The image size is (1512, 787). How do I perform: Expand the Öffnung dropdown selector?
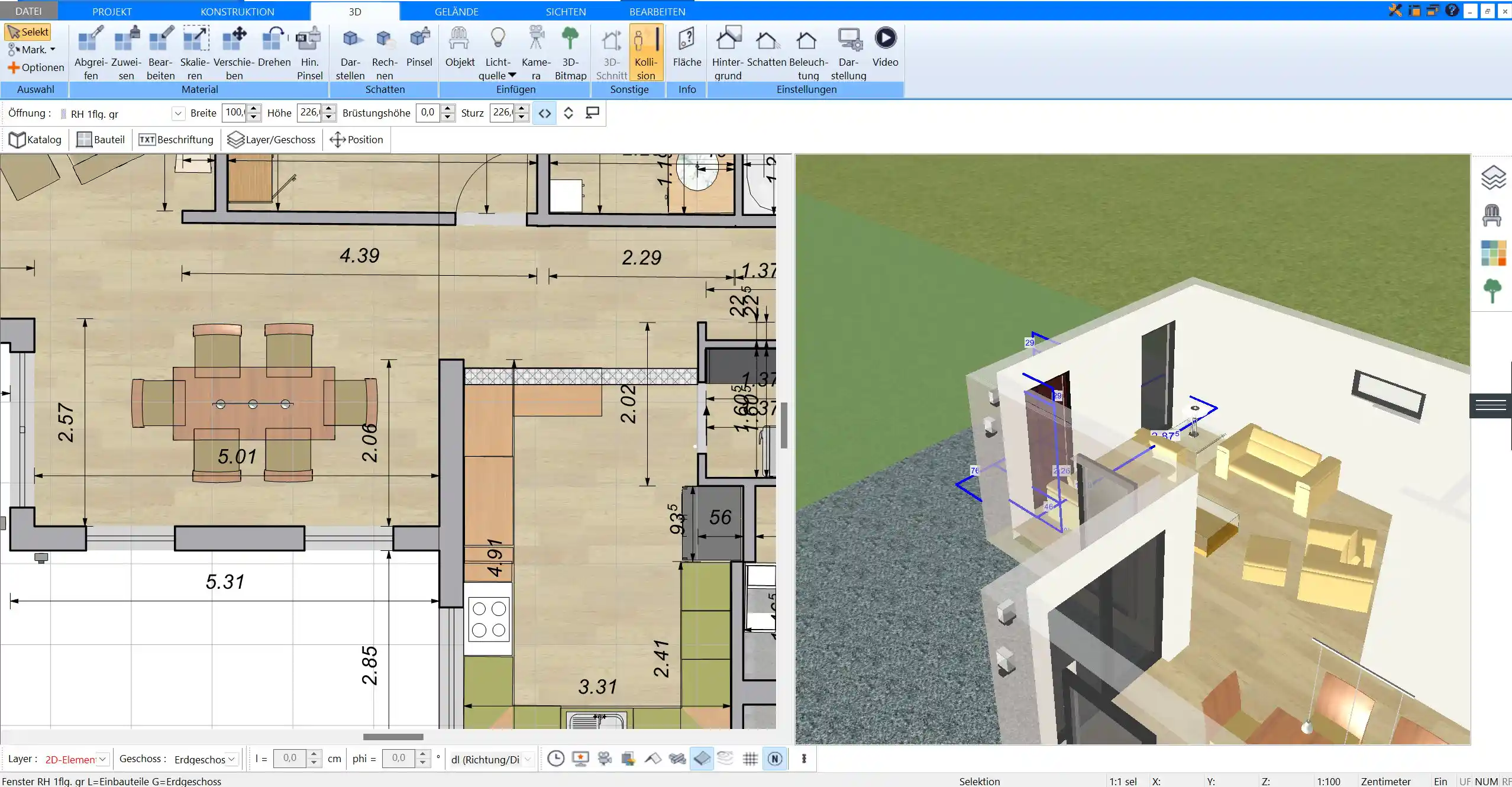pyautogui.click(x=178, y=112)
